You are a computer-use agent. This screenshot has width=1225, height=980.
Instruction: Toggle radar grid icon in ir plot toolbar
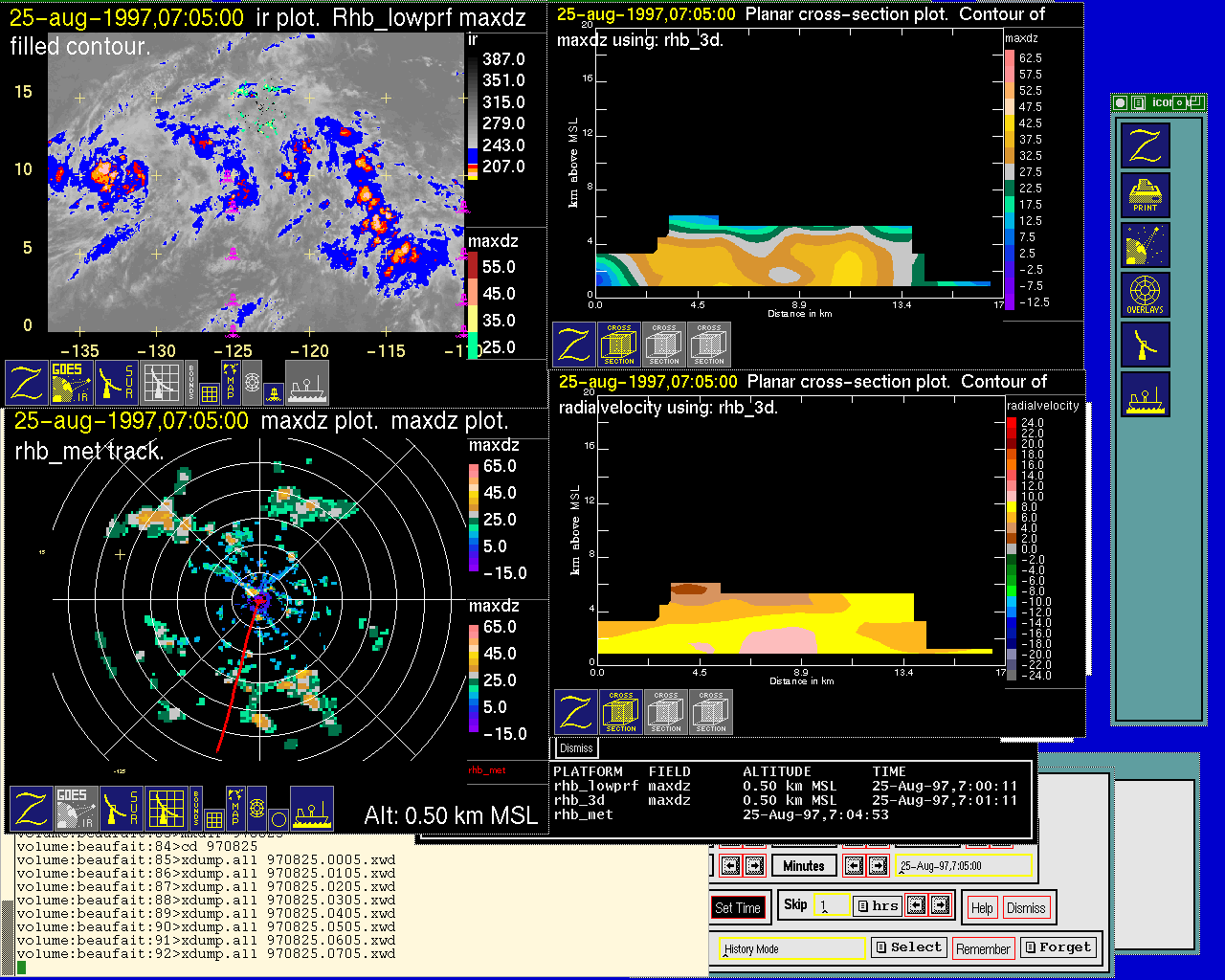[x=161, y=383]
